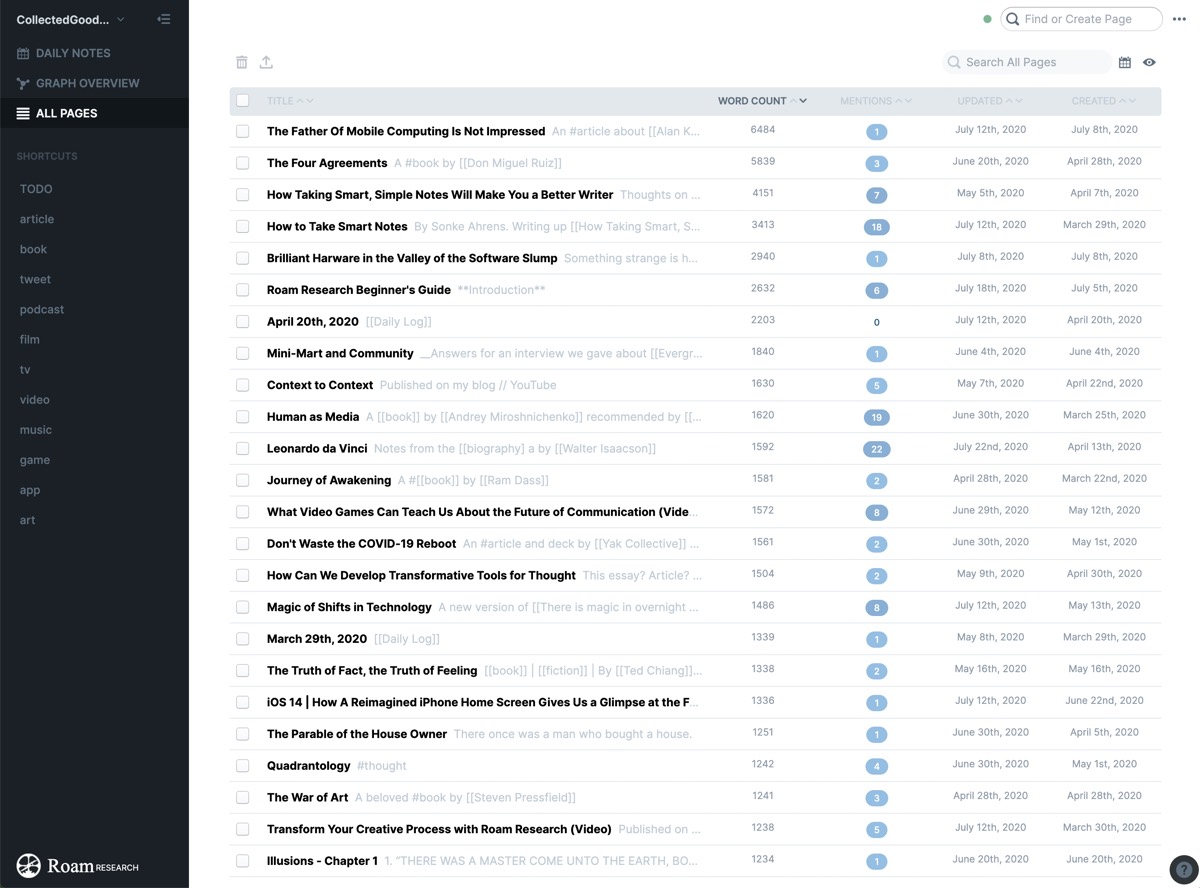Check the box for Mini-Mart and Community
This screenshot has width=1200, height=888.
pos(243,354)
